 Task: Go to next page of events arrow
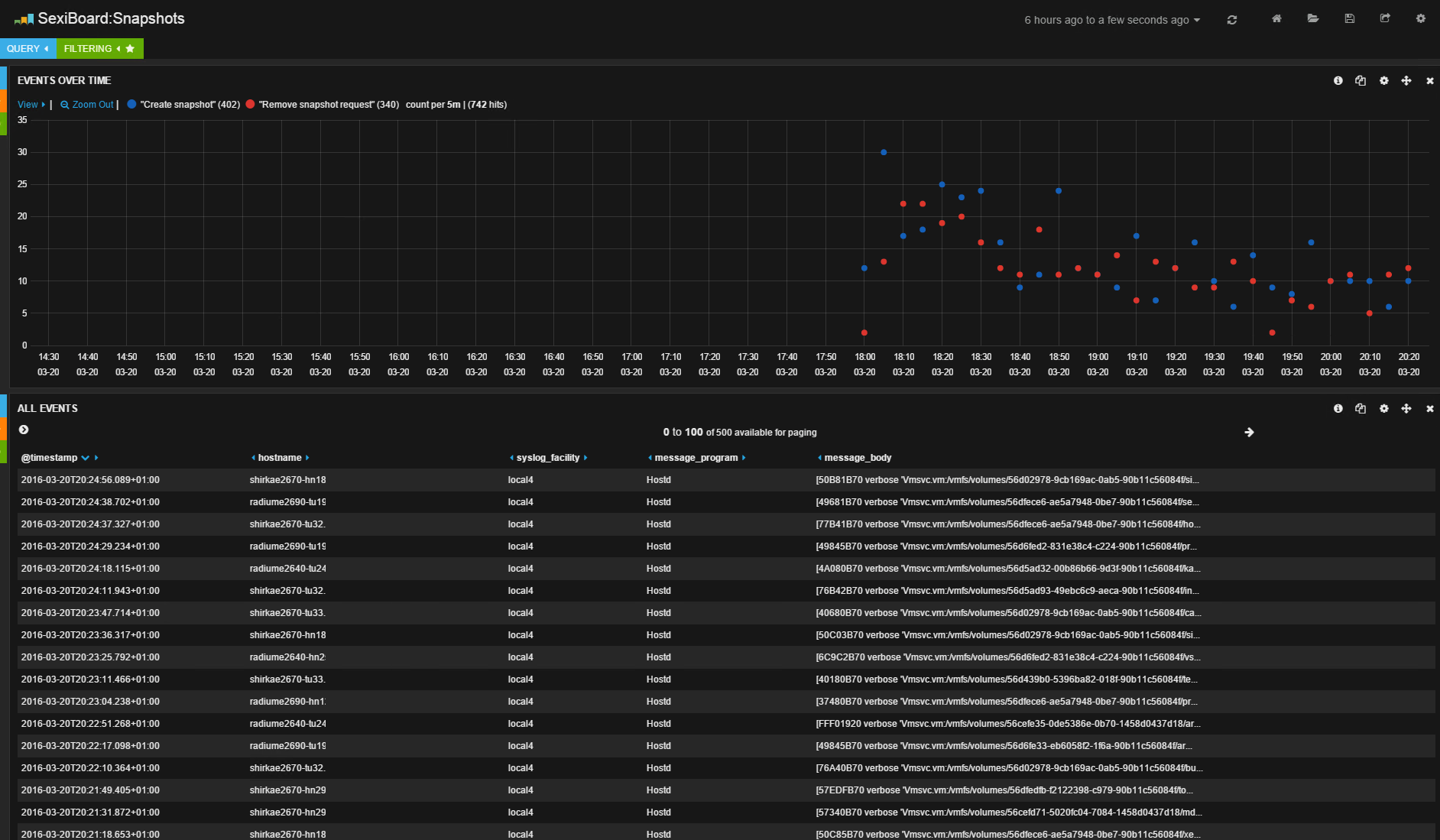pos(1249,432)
